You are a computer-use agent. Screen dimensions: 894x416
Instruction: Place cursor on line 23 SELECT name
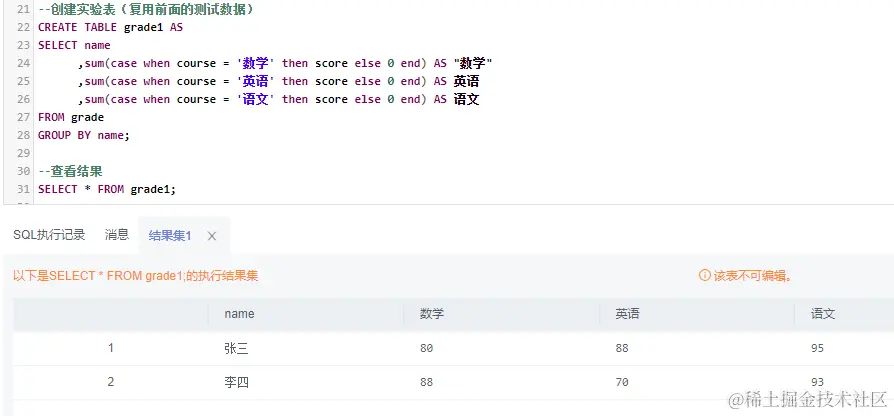tap(74, 45)
